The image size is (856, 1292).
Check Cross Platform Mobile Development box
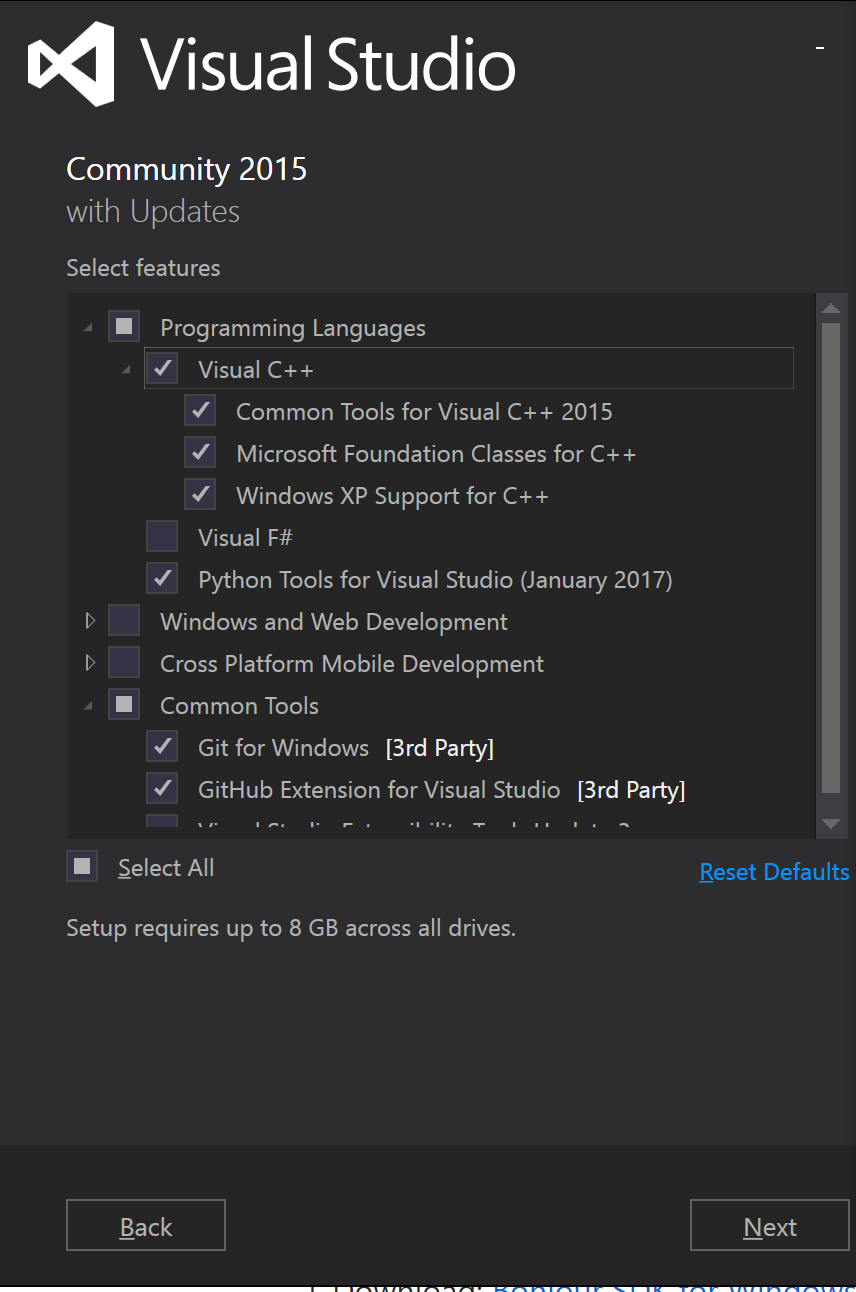[124, 663]
